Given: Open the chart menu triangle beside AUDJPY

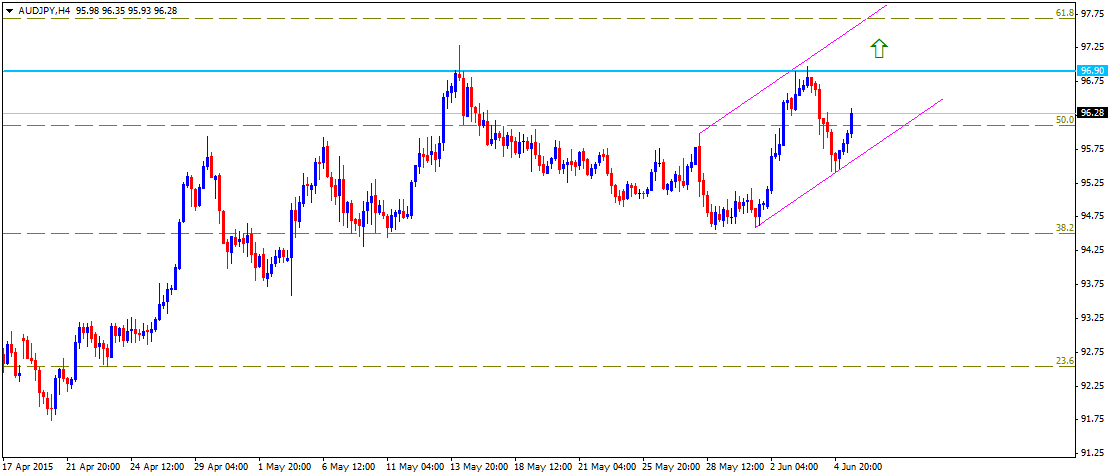Looking at the screenshot, I should tap(9, 9).
